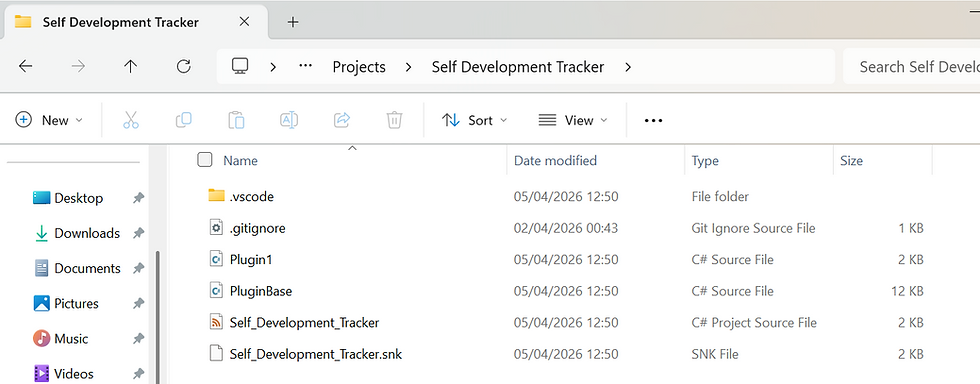Image resolution: width=980 pixels, height=384 pixels.
Task: Open the See more ellipsis menu in toolbar
Action: click(653, 121)
